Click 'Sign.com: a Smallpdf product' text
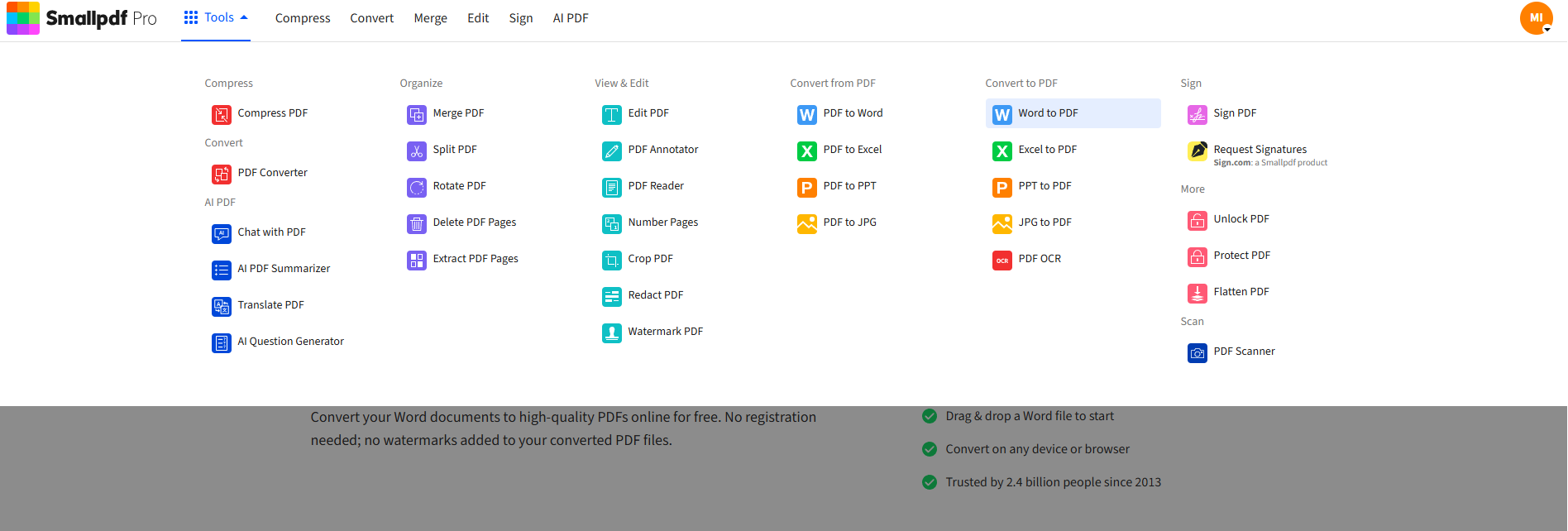Image resolution: width=1568 pixels, height=531 pixels. [x=1270, y=163]
